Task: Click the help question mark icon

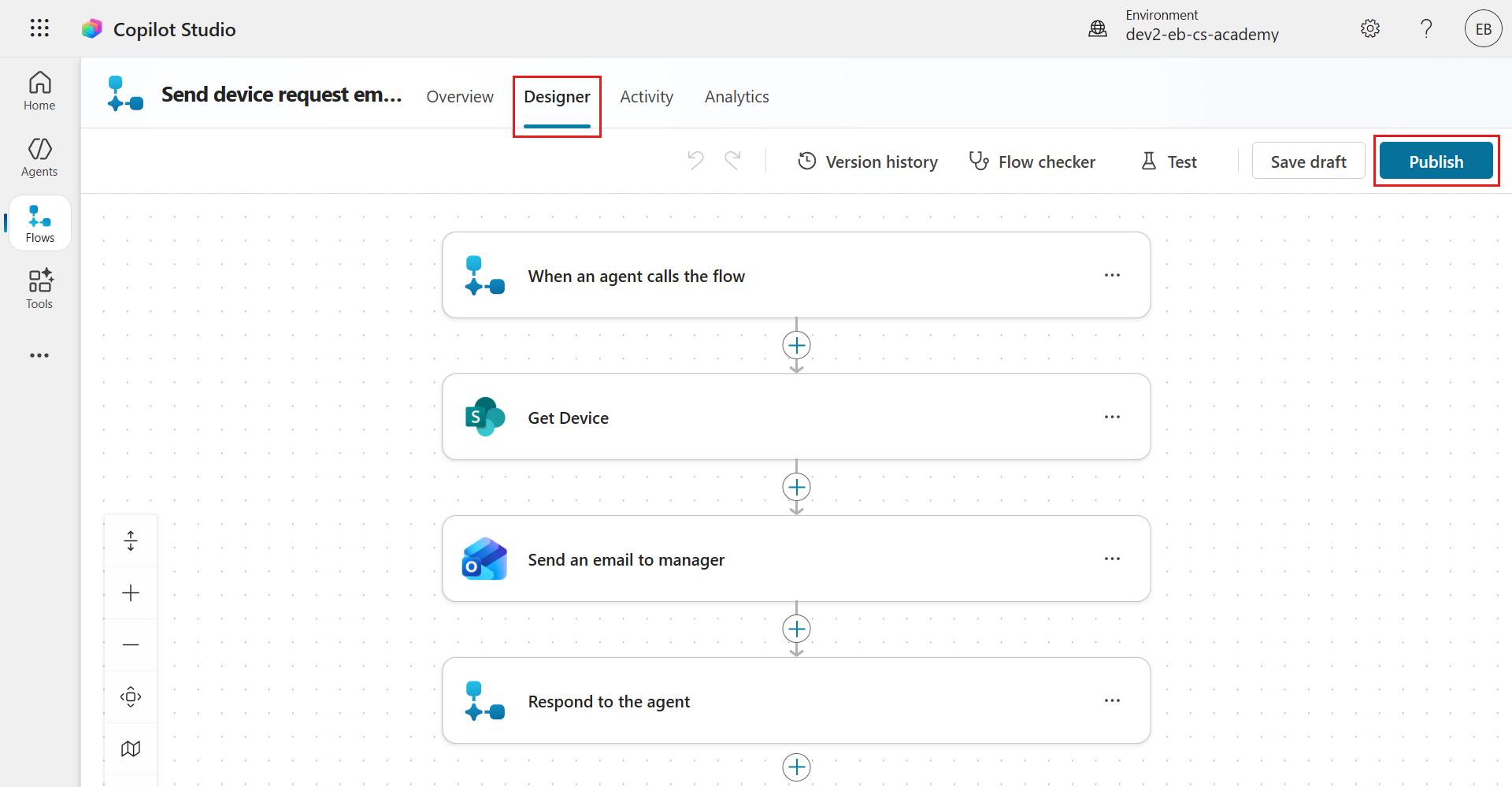Action: coord(1425,29)
